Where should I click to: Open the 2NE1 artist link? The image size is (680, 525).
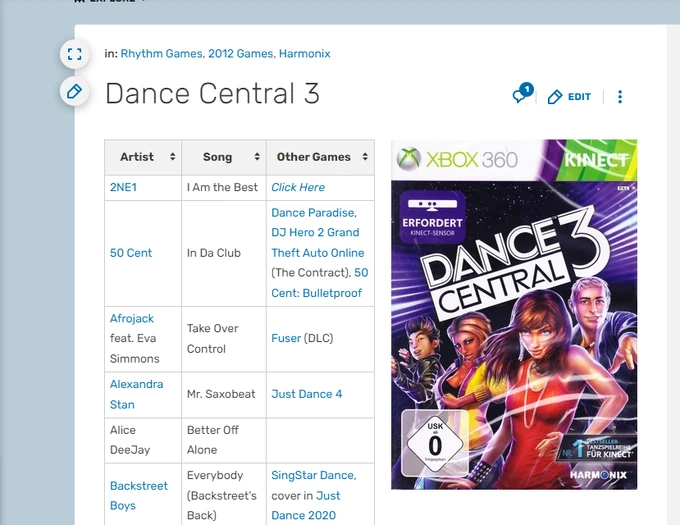pyautogui.click(x=123, y=187)
